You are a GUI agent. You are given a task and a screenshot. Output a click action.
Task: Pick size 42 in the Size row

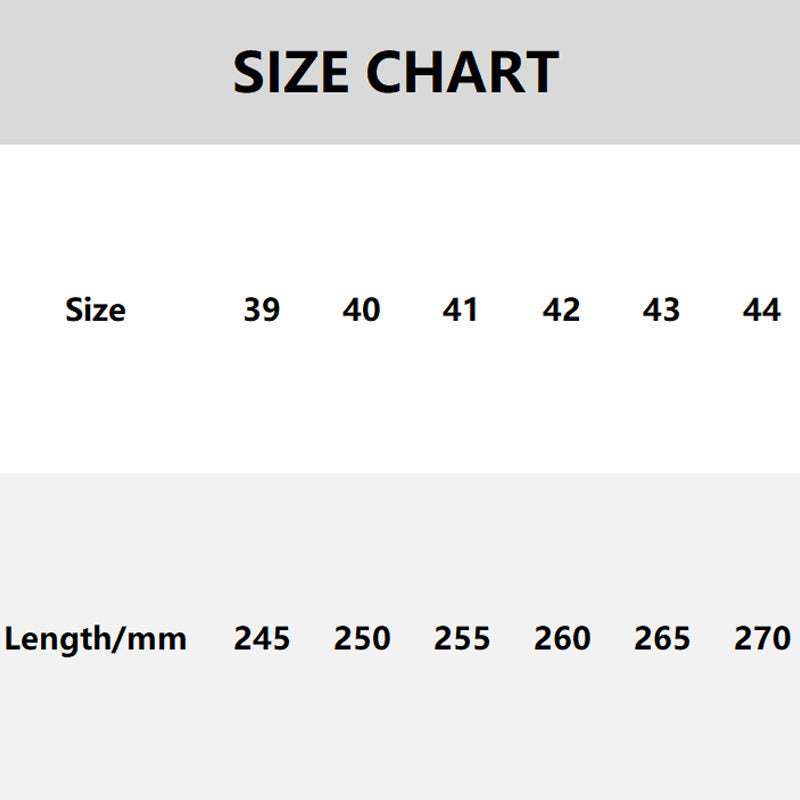pos(561,310)
